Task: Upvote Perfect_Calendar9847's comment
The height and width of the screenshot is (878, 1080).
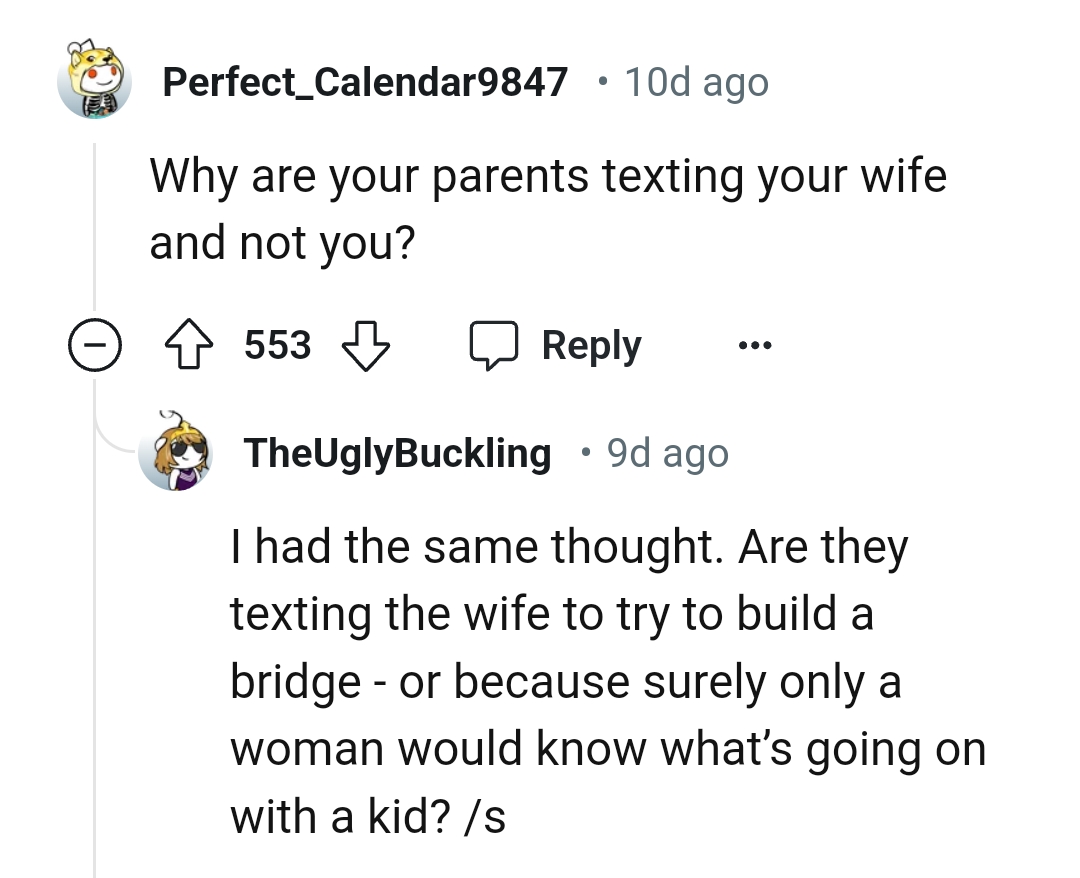Action: point(189,344)
